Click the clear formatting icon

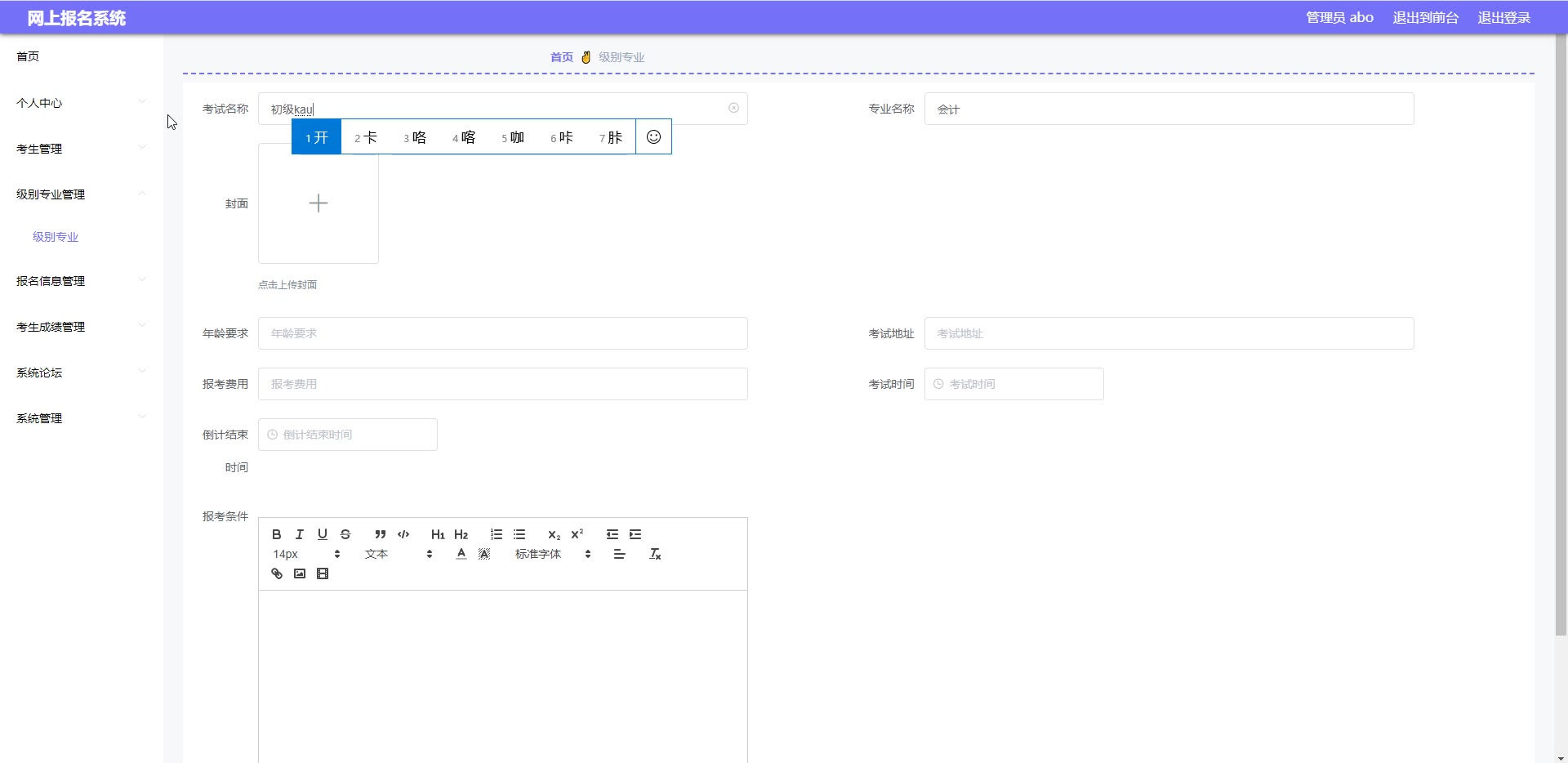click(x=655, y=554)
